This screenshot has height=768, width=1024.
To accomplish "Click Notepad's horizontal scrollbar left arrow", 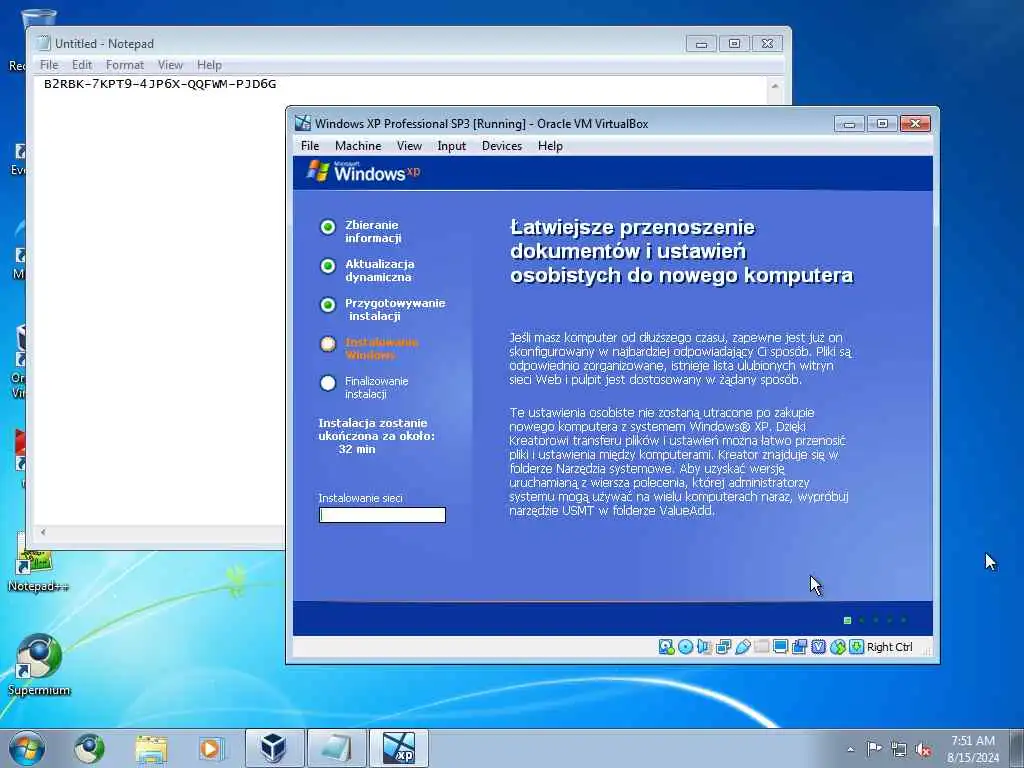I will 43,532.
